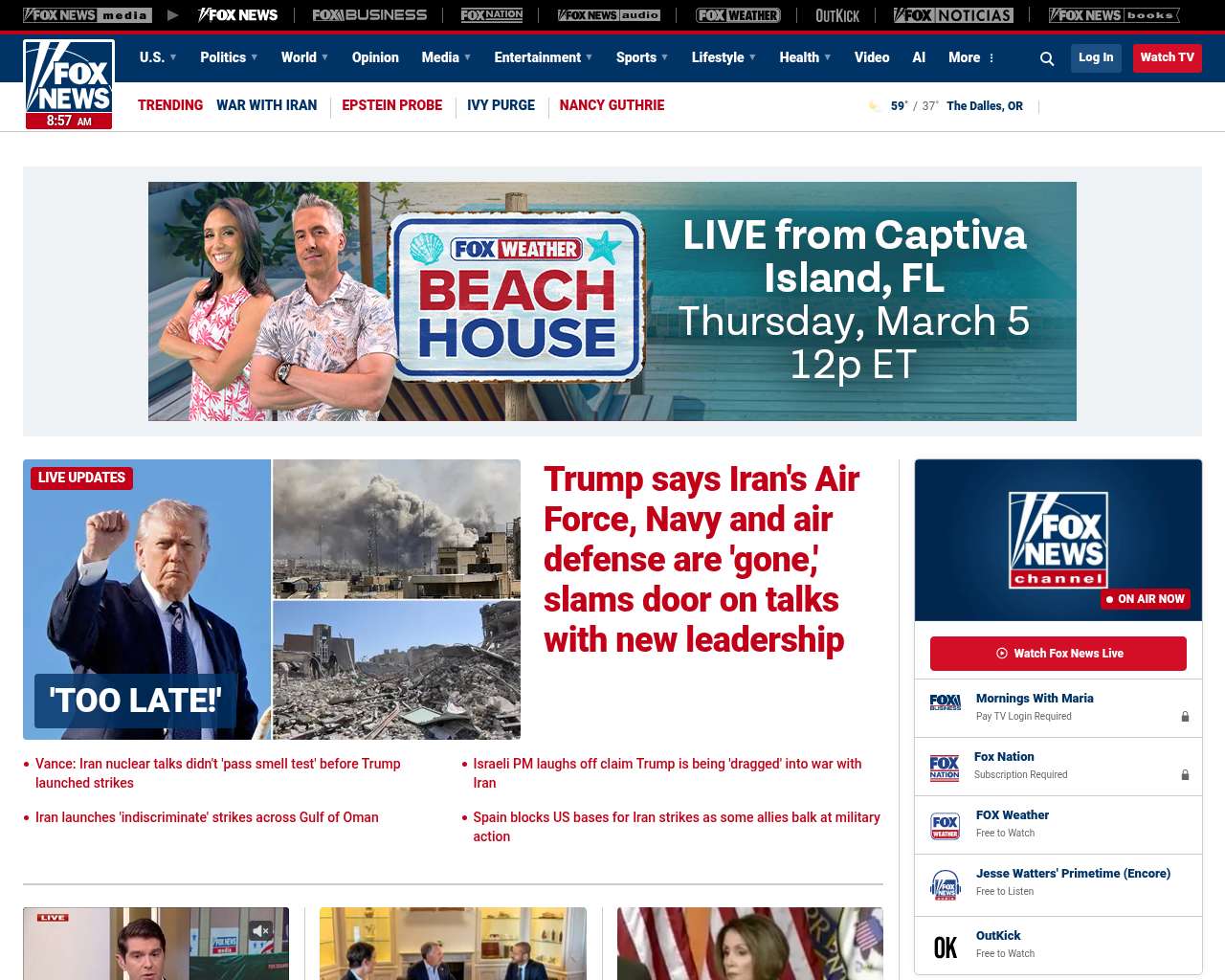1225x980 pixels.
Task: Open the smoke-over-city photo thumbnail
Action: (397, 529)
